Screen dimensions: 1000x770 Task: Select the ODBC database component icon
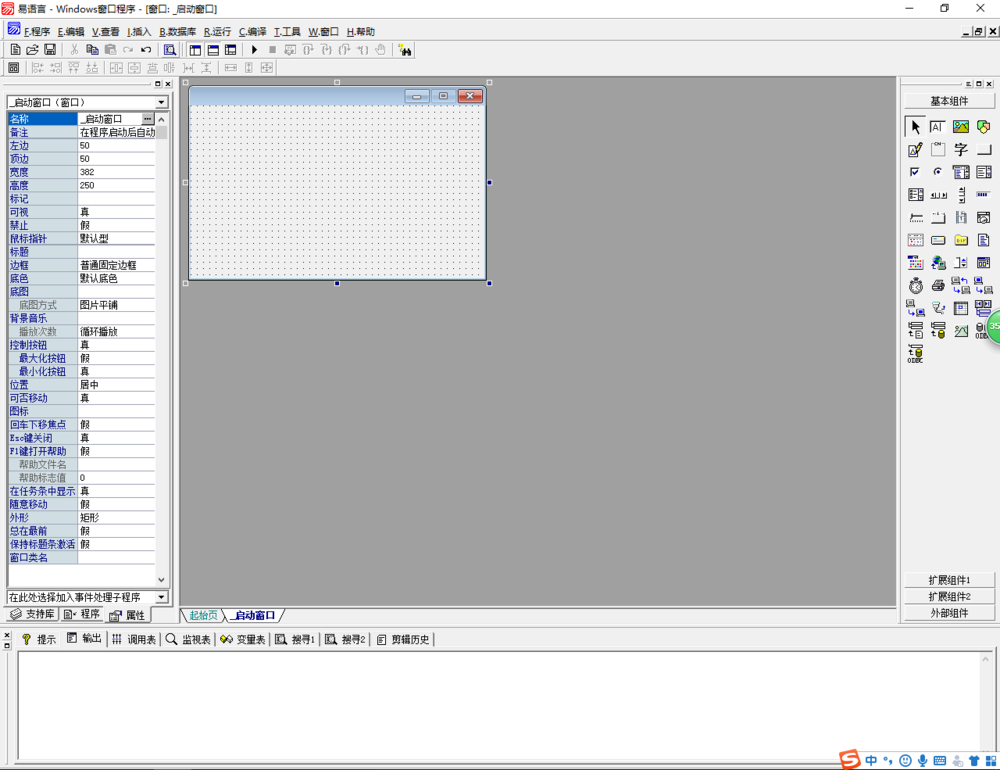click(915, 353)
